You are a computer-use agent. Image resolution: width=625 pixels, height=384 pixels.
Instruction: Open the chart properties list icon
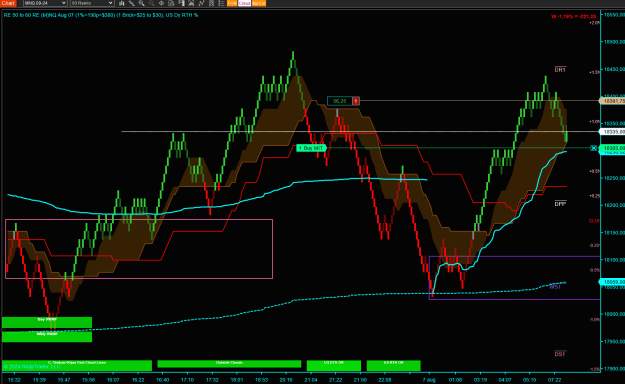pos(221,3)
